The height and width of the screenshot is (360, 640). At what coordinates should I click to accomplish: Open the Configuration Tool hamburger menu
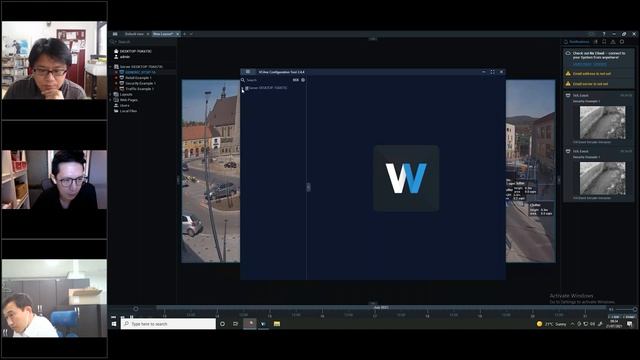pos(248,72)
